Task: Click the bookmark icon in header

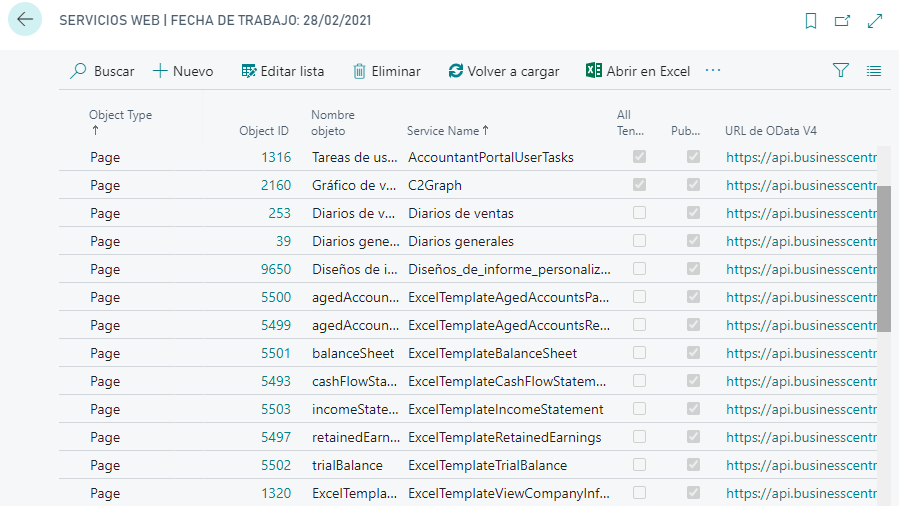Action: 811,21
